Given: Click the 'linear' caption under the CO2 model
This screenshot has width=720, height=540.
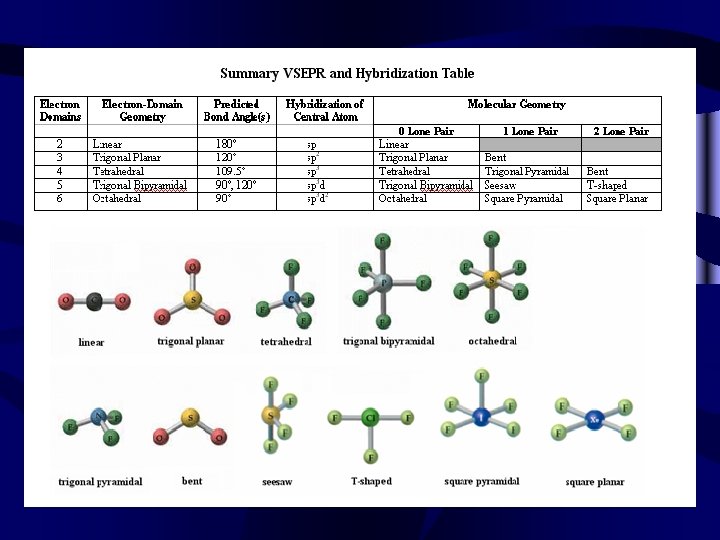Looking at the screenshot, I should [91, 342].
